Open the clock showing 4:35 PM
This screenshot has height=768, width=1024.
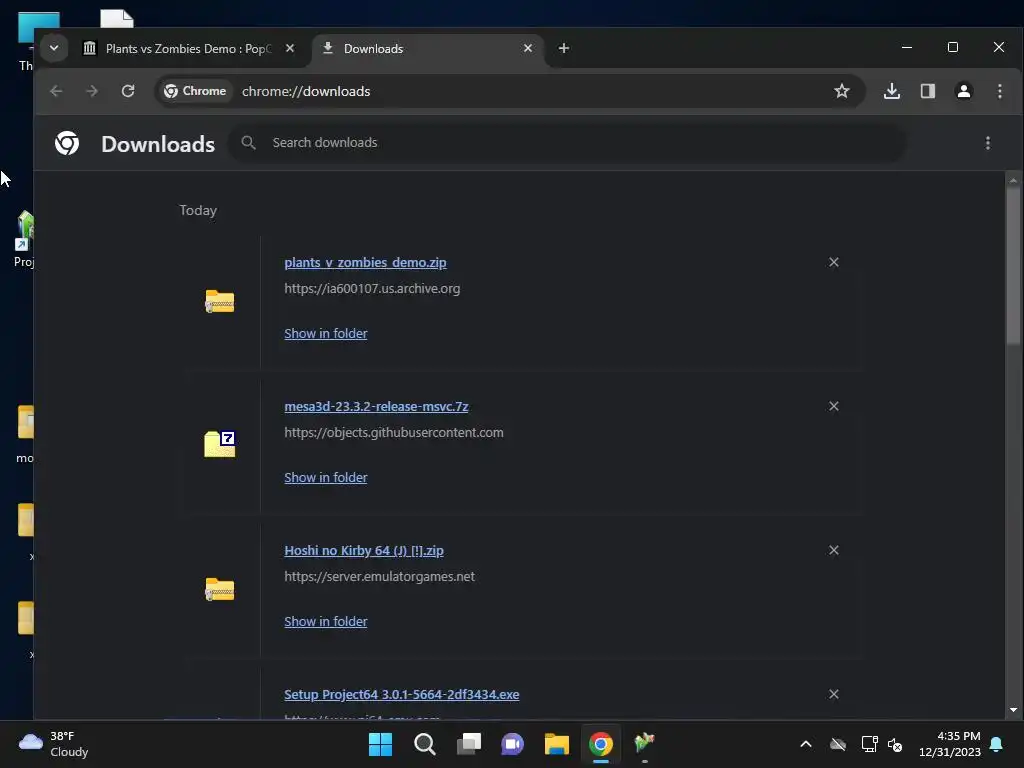pos(950,744)
